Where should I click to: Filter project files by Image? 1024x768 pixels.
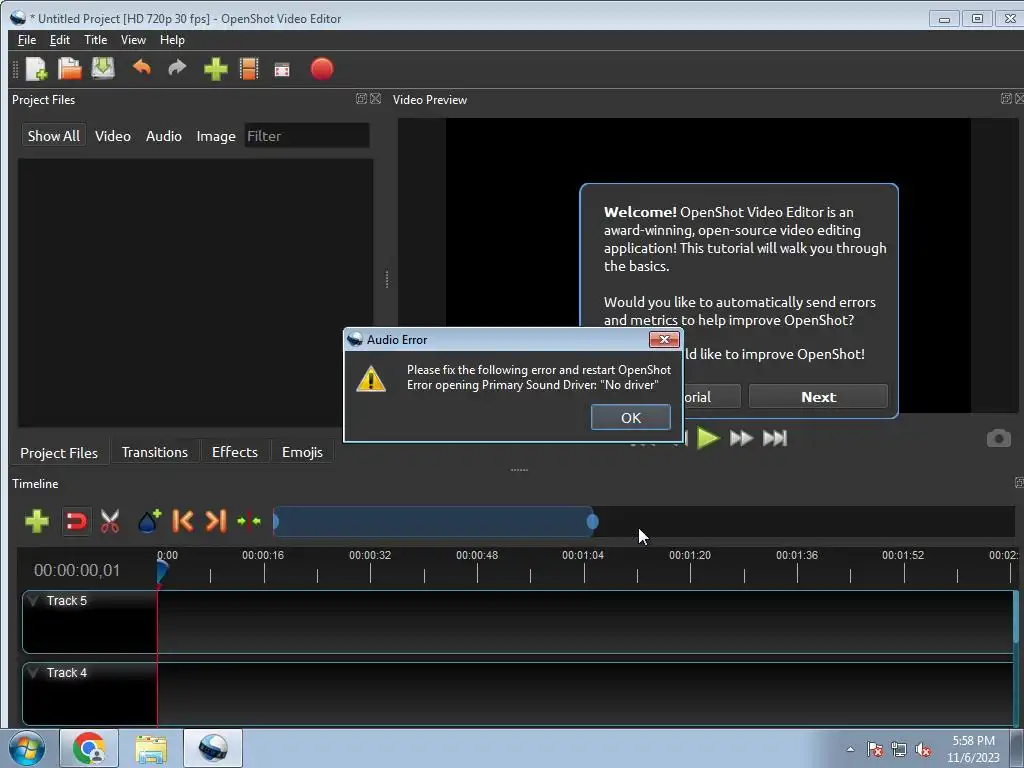(x=216, y=136)
